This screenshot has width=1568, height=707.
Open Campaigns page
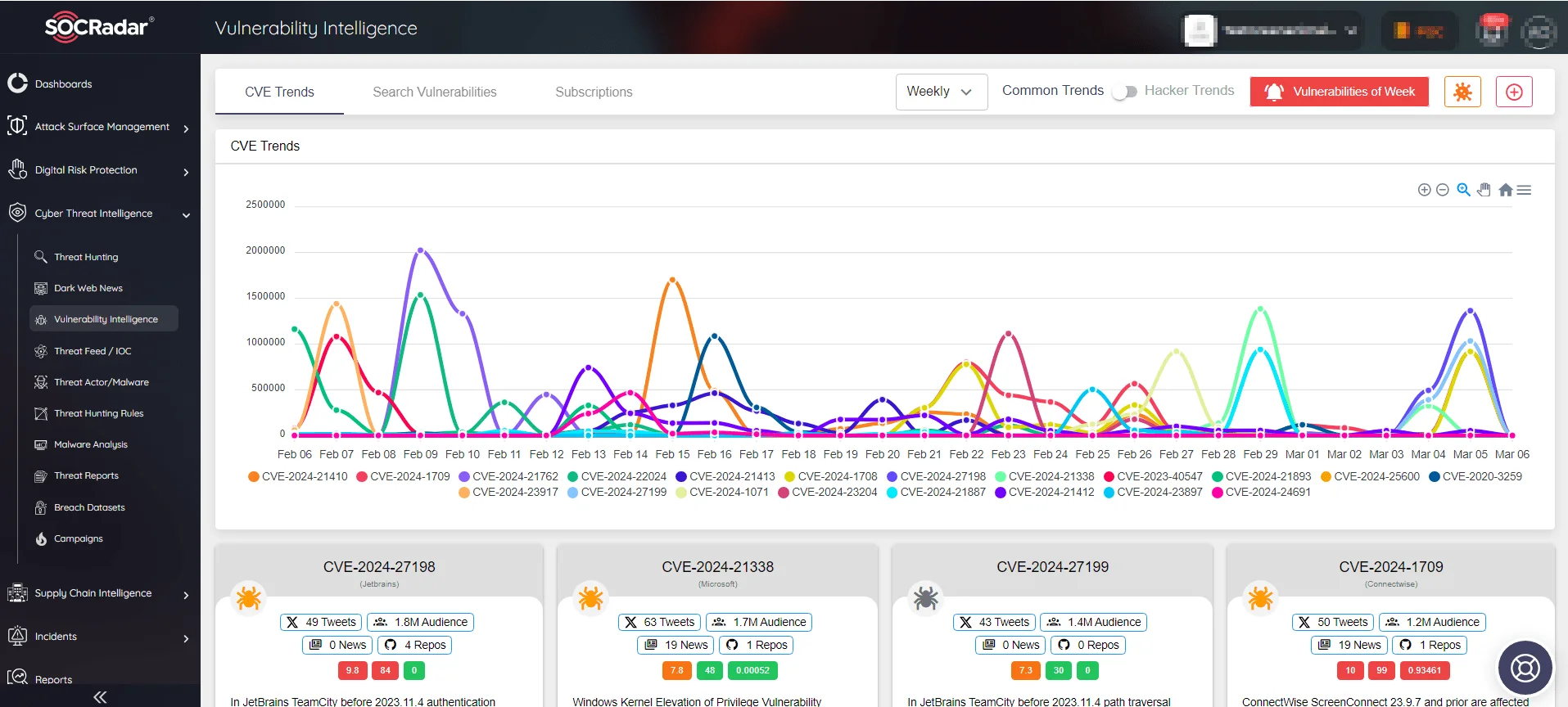(78, 538)
